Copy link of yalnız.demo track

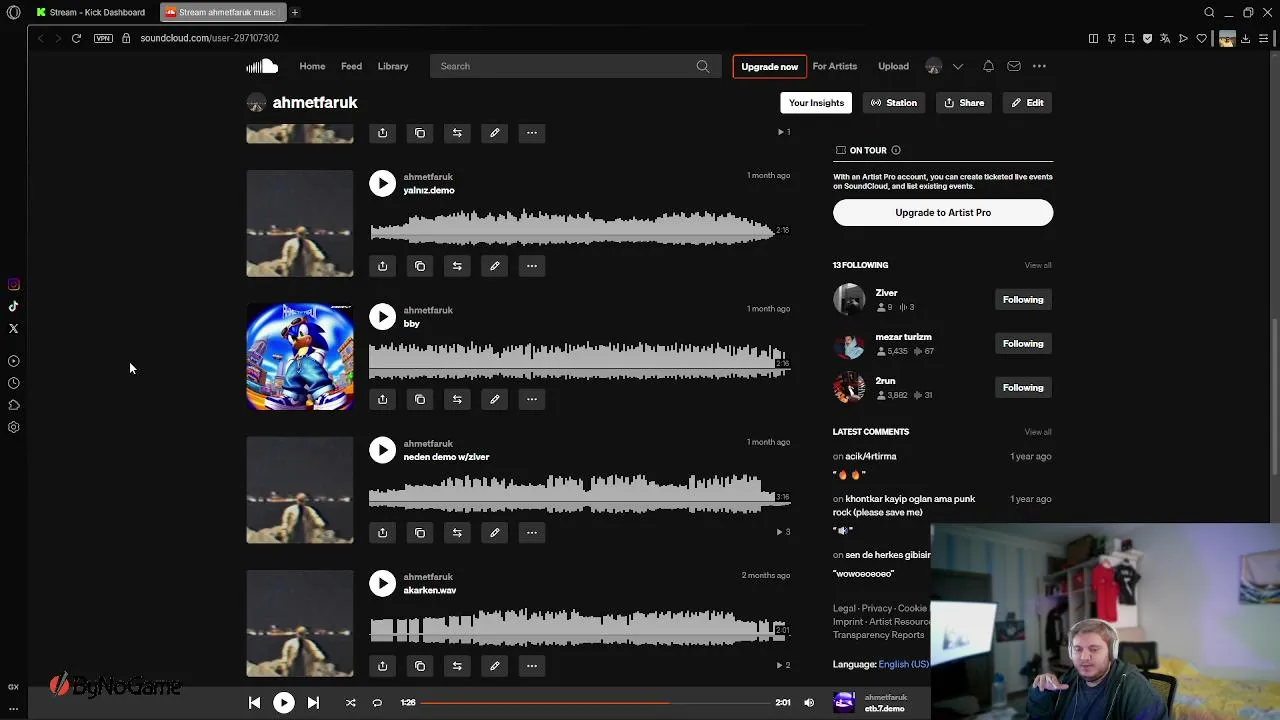(420, 266)
